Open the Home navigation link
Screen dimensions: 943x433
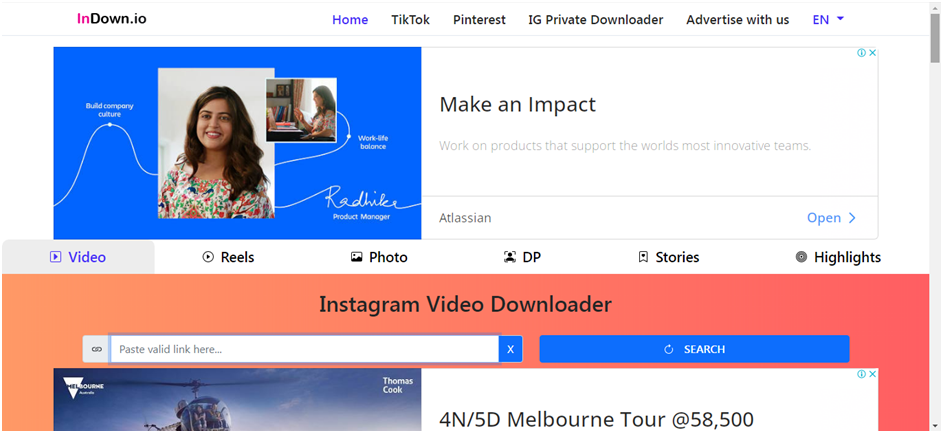pos(350,19)
